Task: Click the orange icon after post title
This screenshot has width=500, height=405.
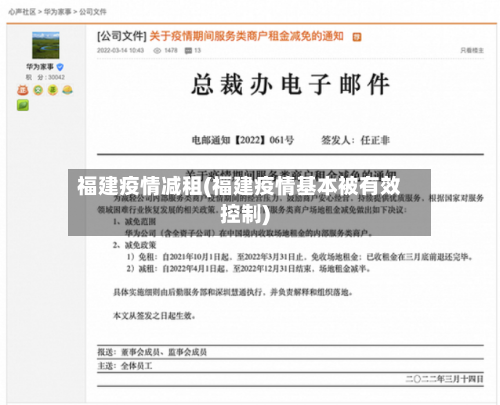Action: tap(357, 37)
